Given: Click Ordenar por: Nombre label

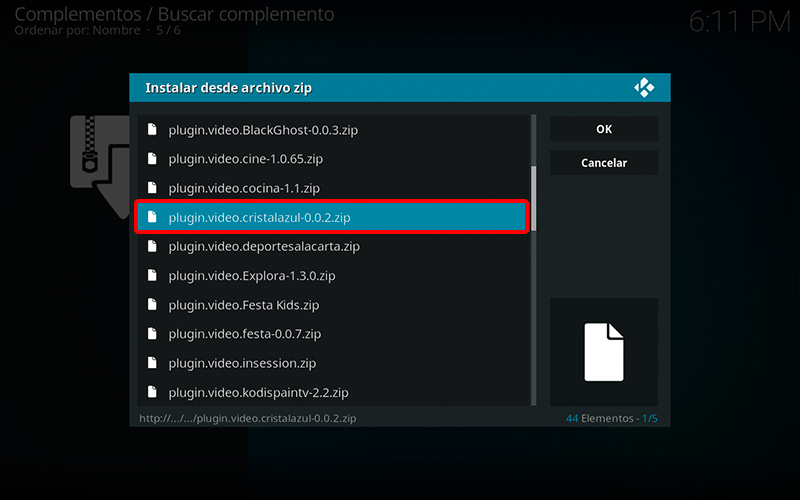Looking at the screenshot, I should pyautogui.click(x=77, y=30).
